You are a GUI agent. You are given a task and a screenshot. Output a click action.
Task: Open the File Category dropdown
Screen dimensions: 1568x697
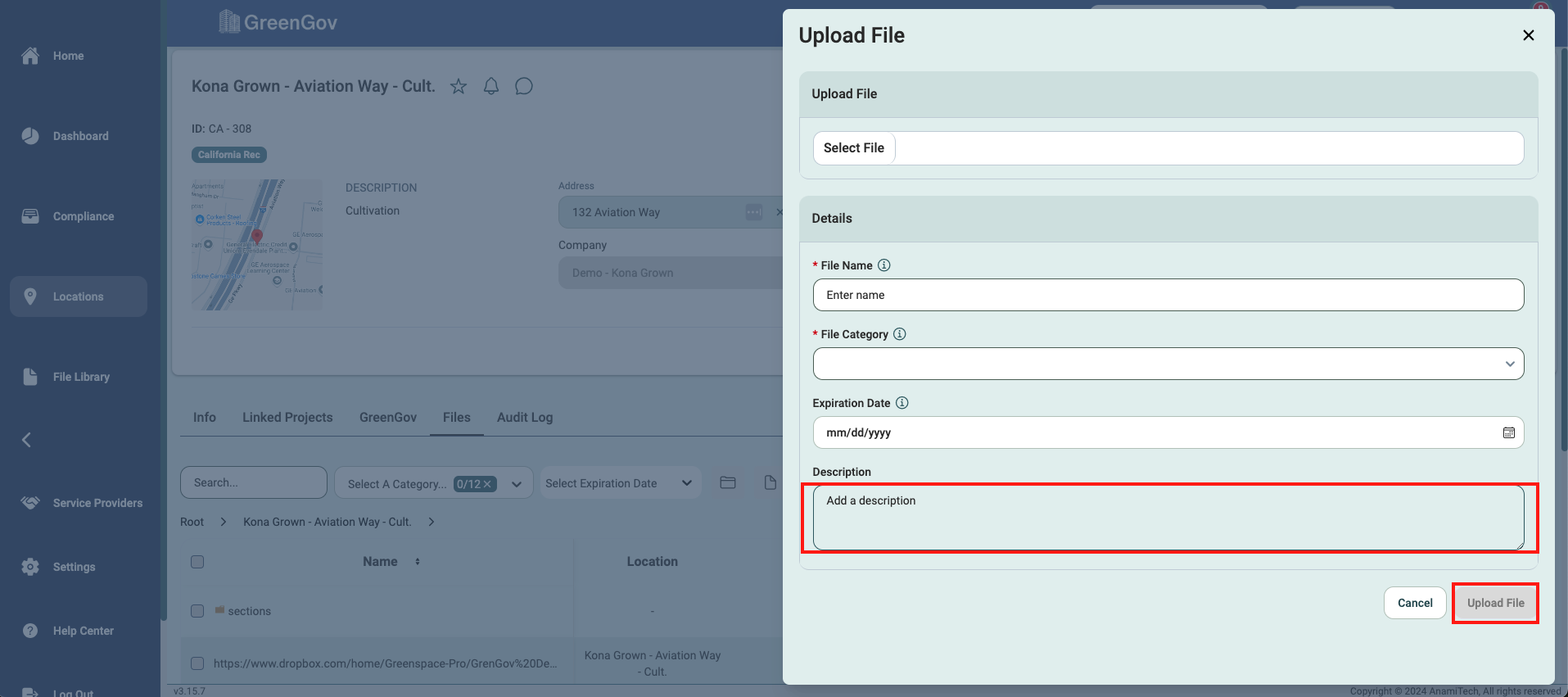click(1168, 364)
